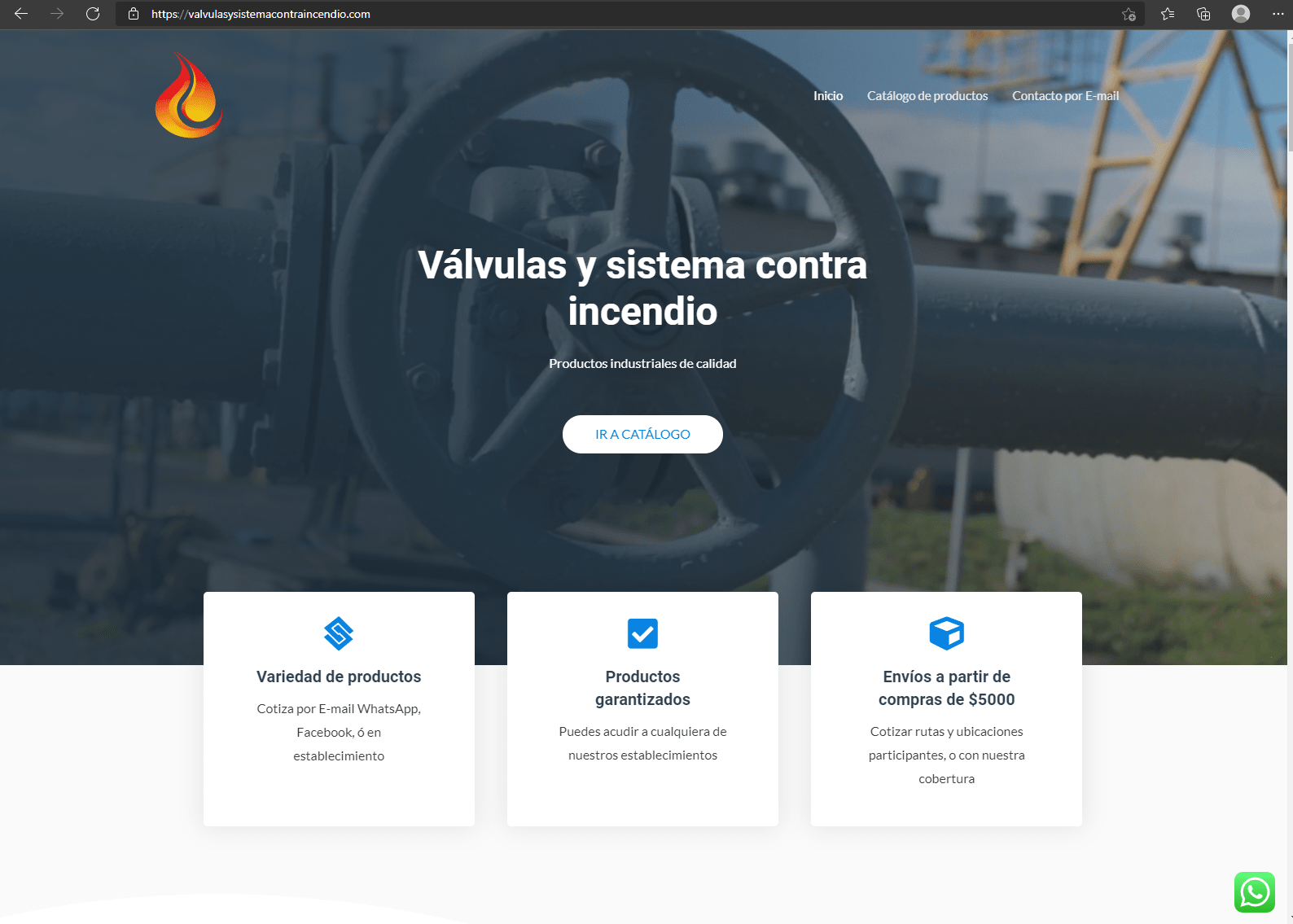Screen dimensions: 1293x924
Task: Go to the Inicio menu item
Action: point(827,96)
